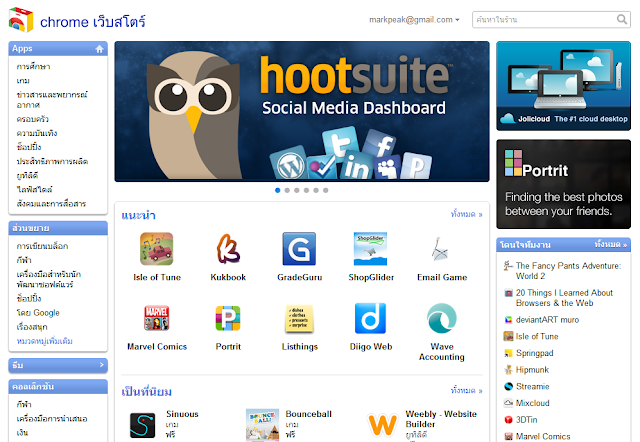Open the Listhings sticky note icon

(x=299, y=318)
